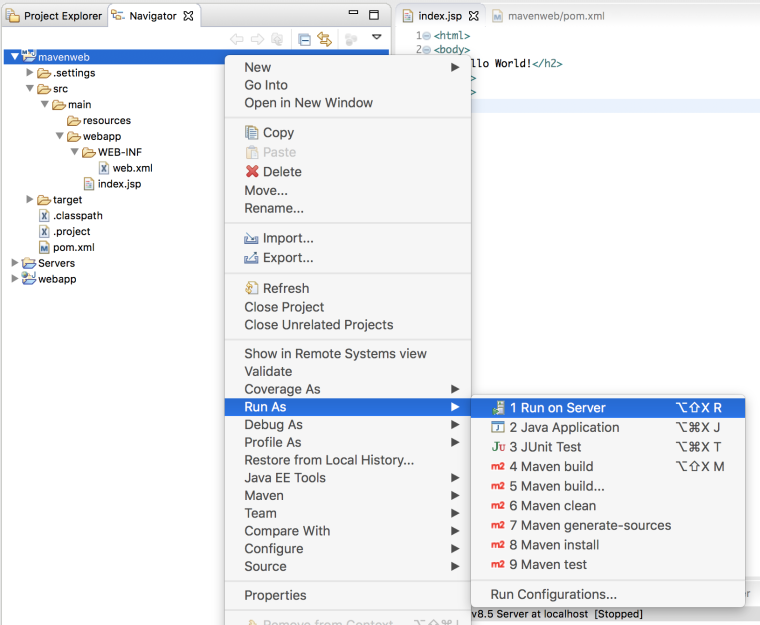760x625 pixels.
Task: Choose Close Project
Action: 348,307
